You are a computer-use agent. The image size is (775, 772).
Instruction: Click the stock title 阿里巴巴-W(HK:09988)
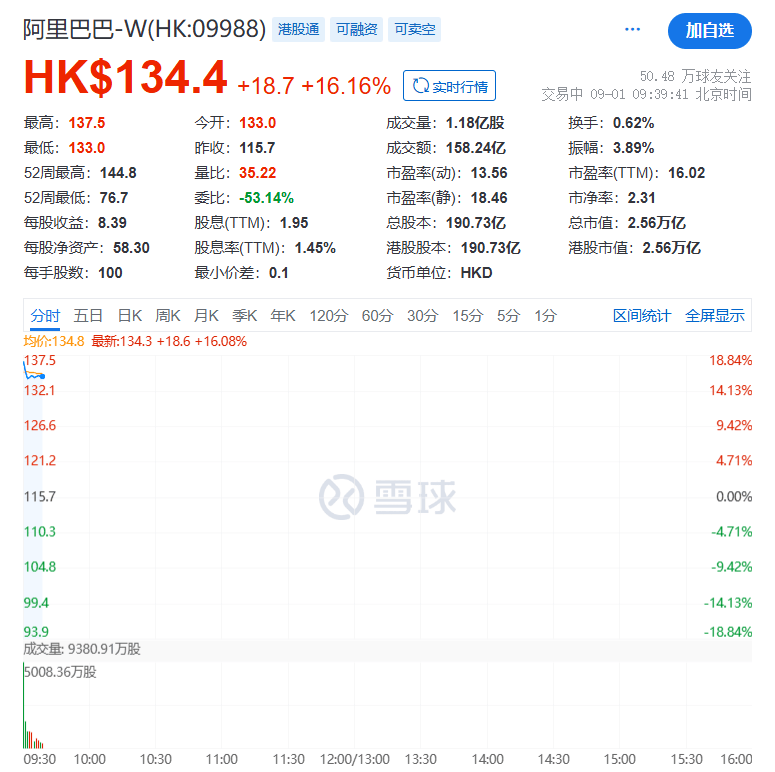pos(144,29)
